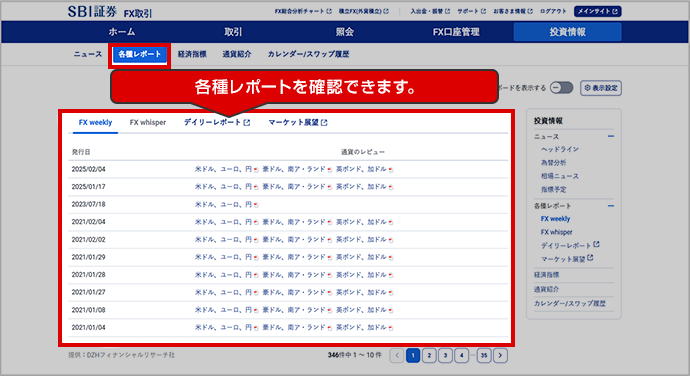
Task: Open sidebar 指標予定 link
Action: 553,189
